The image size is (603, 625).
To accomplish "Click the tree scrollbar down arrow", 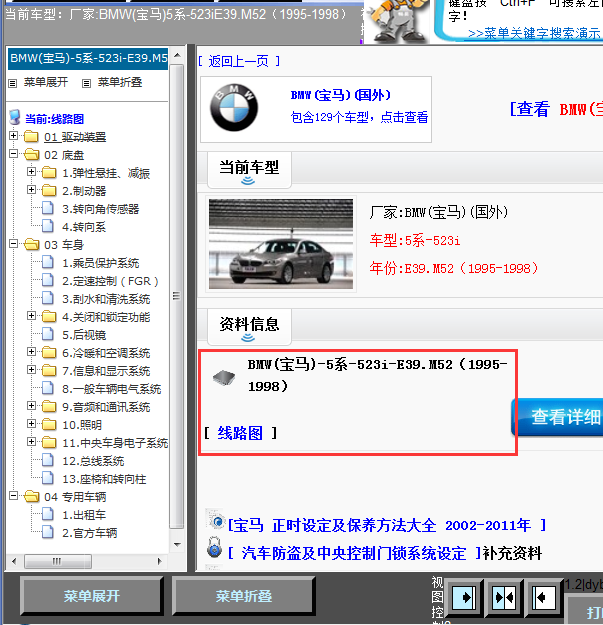I will [177, 544].
